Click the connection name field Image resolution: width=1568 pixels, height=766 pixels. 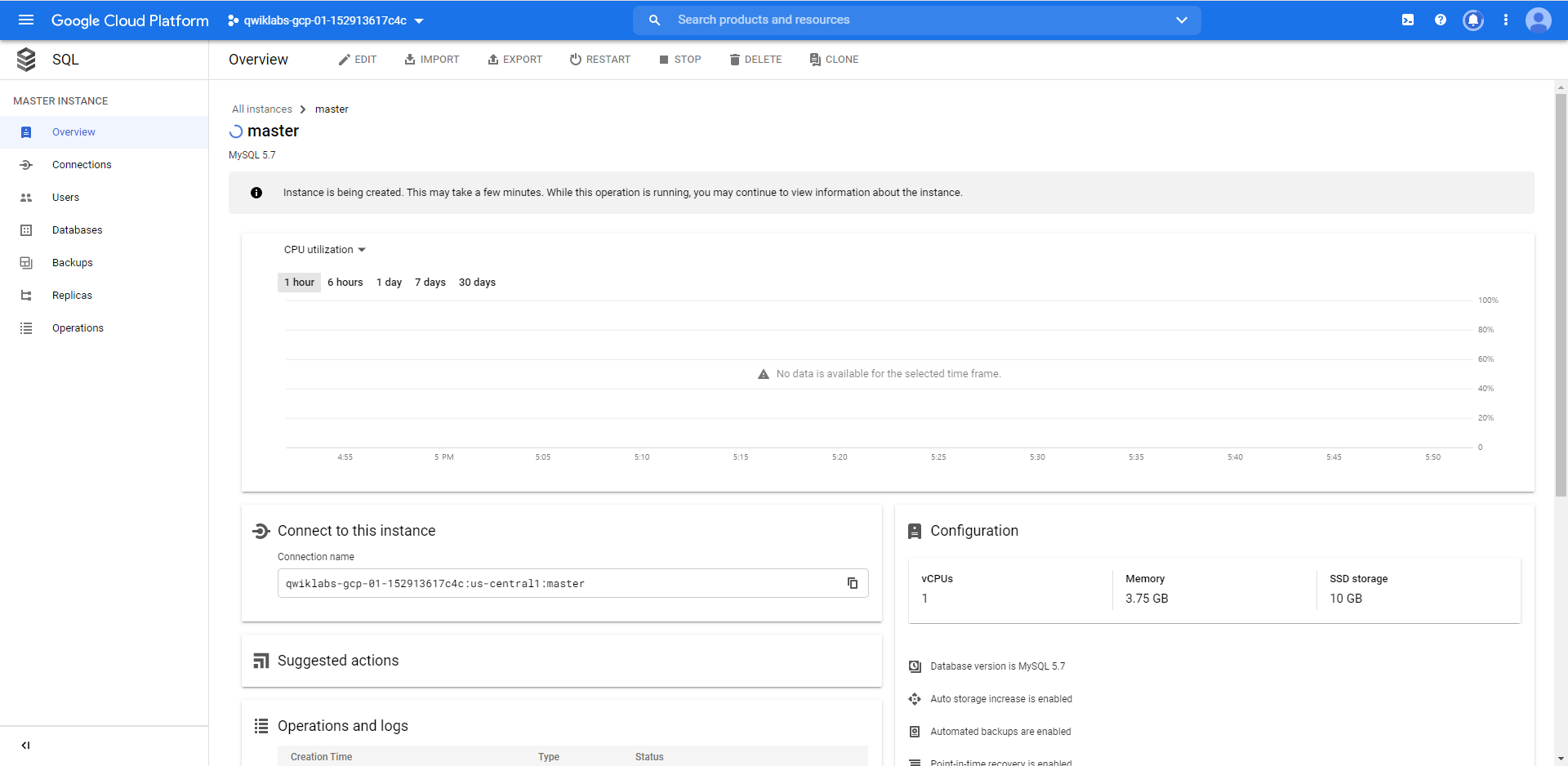(572, 583)
